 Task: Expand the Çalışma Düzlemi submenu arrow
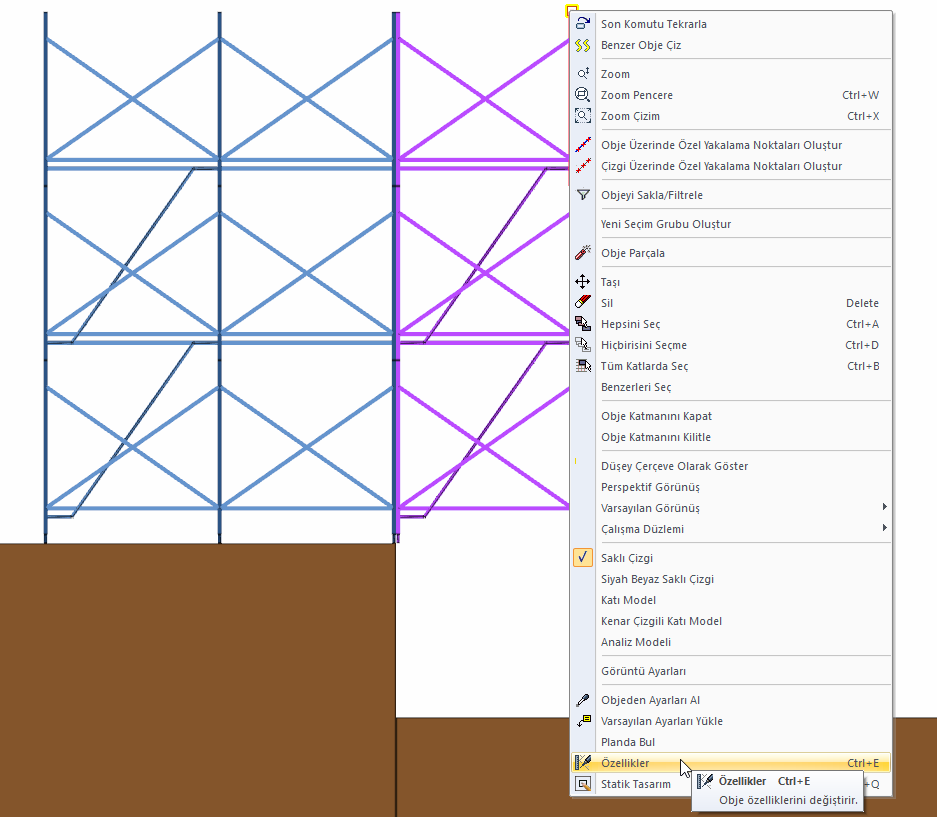883,529
